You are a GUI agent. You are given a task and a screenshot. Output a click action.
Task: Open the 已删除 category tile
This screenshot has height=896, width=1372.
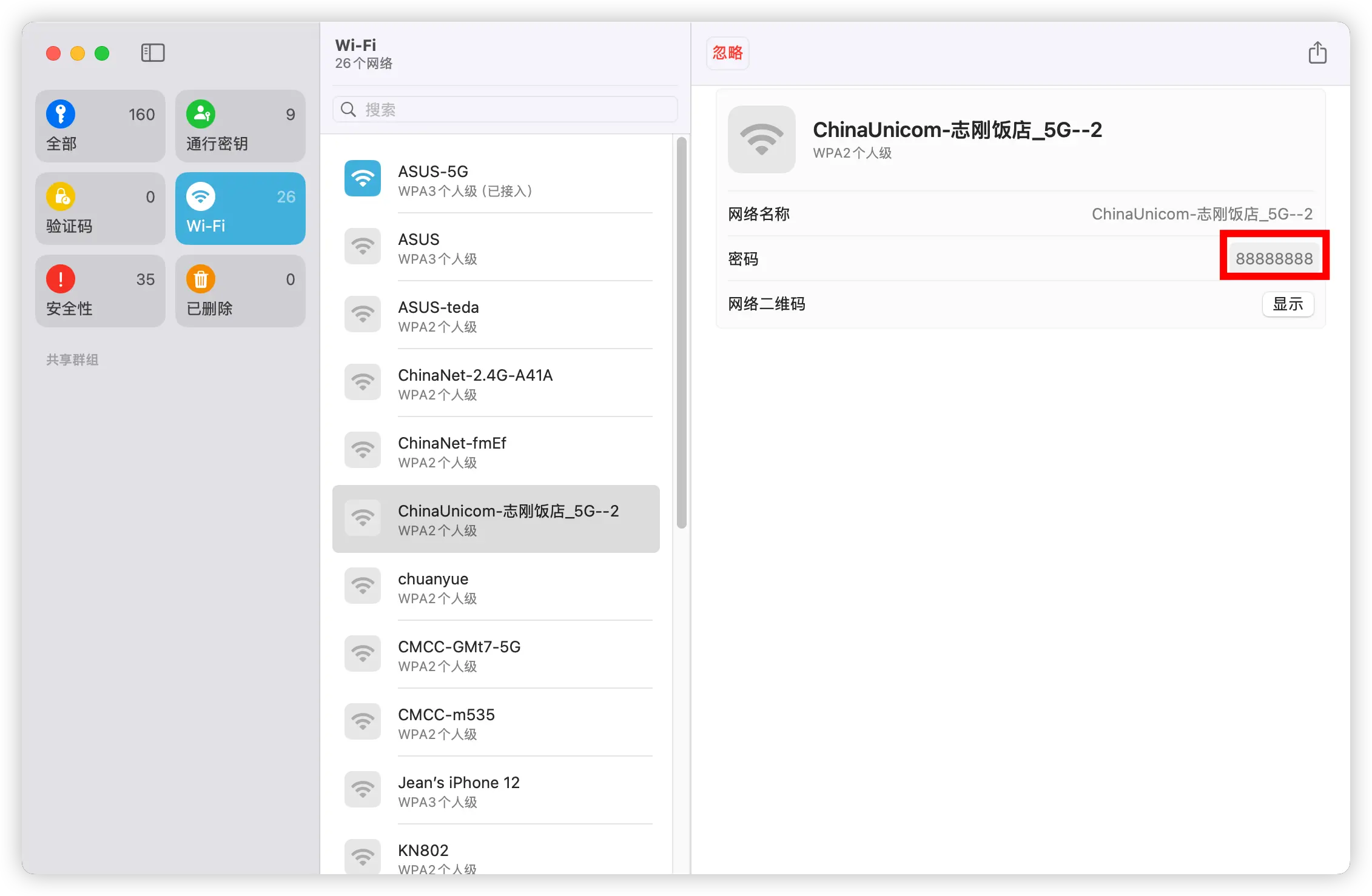[x=240, y=291]
